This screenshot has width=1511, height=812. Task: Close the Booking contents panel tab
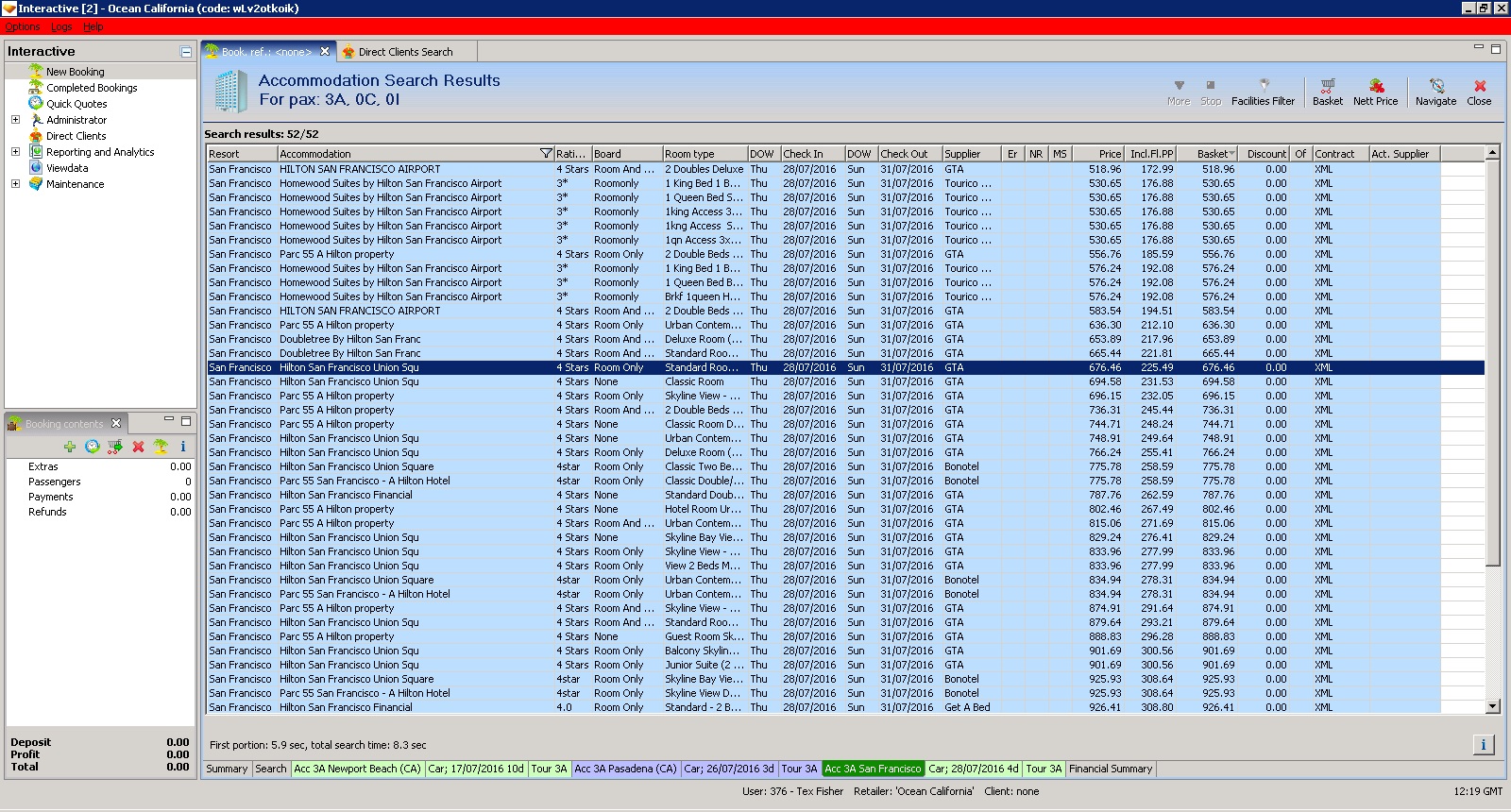point(116,423)
